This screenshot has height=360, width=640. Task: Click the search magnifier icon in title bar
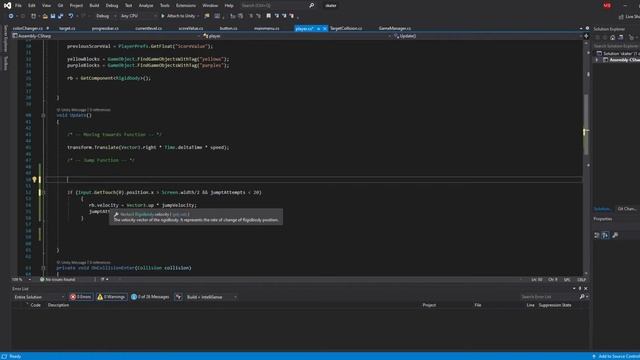[x=311, y=5]
